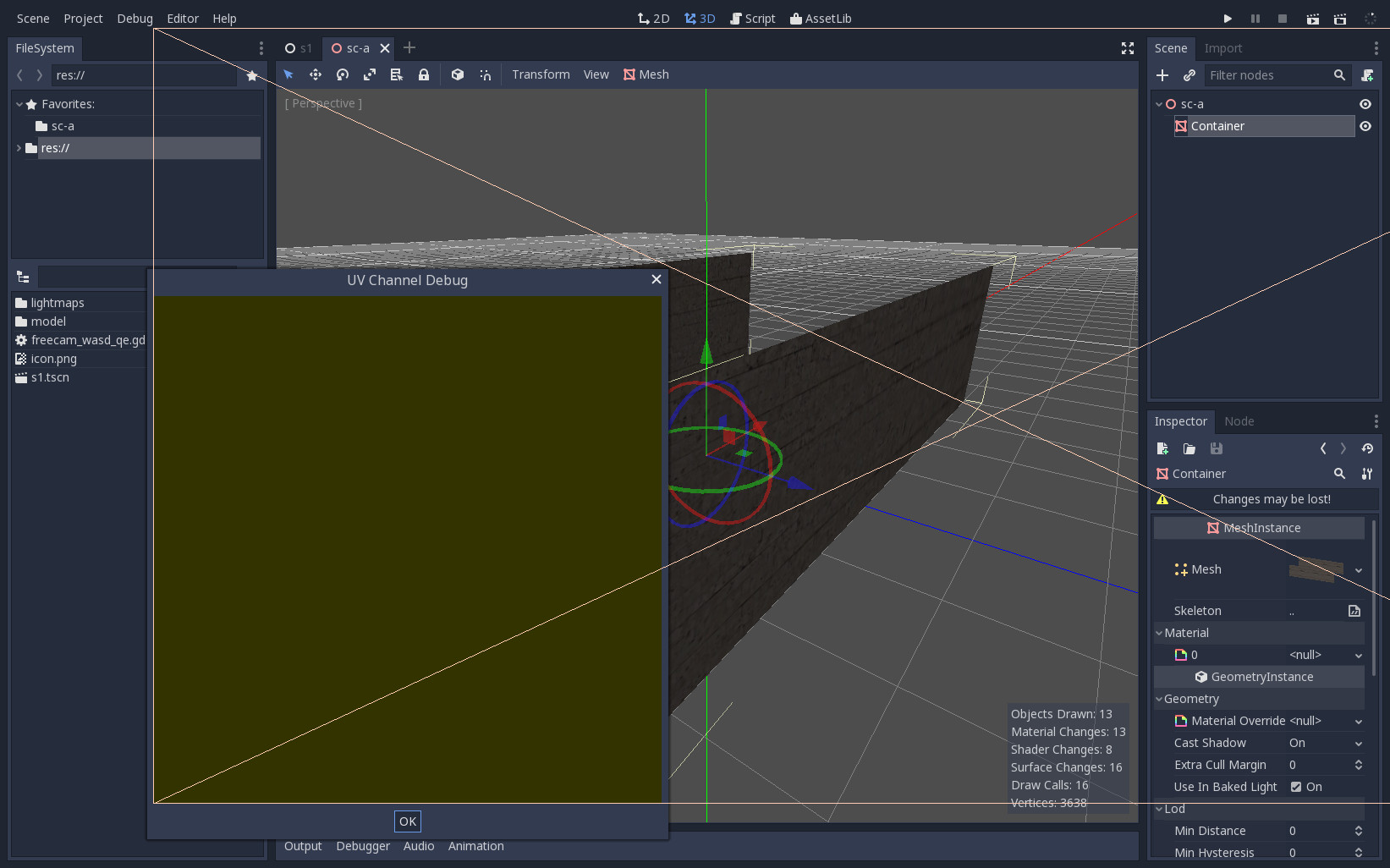
Task: Select the Select Mode arrow tool
Action: point(288,74)
